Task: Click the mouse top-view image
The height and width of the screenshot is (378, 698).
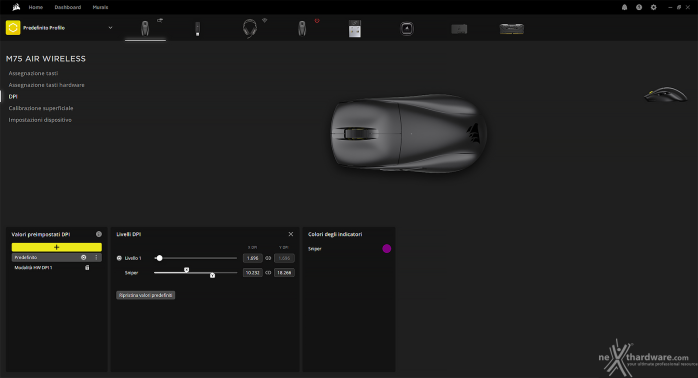Action: (409, 133)
